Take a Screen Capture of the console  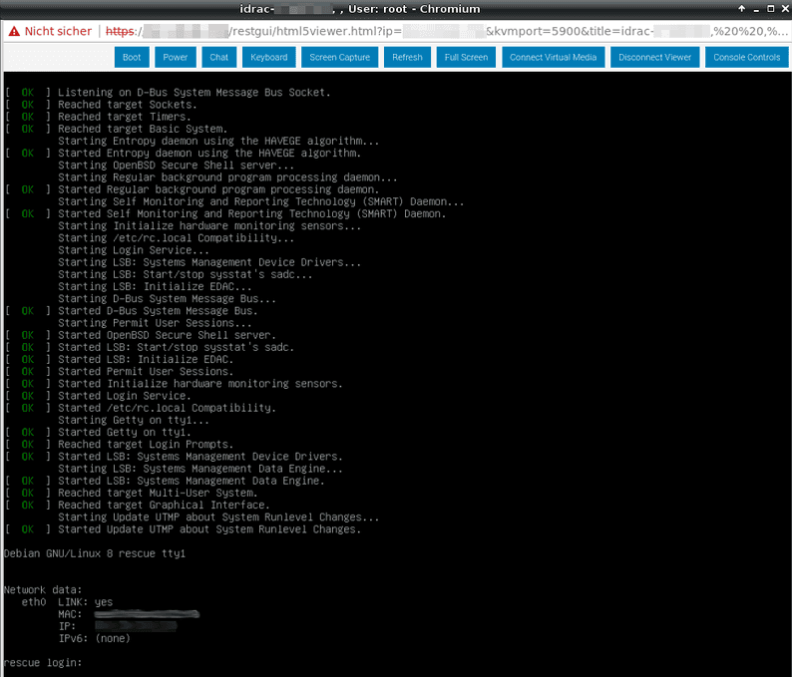pyautogui.click(x=339, y=57)
